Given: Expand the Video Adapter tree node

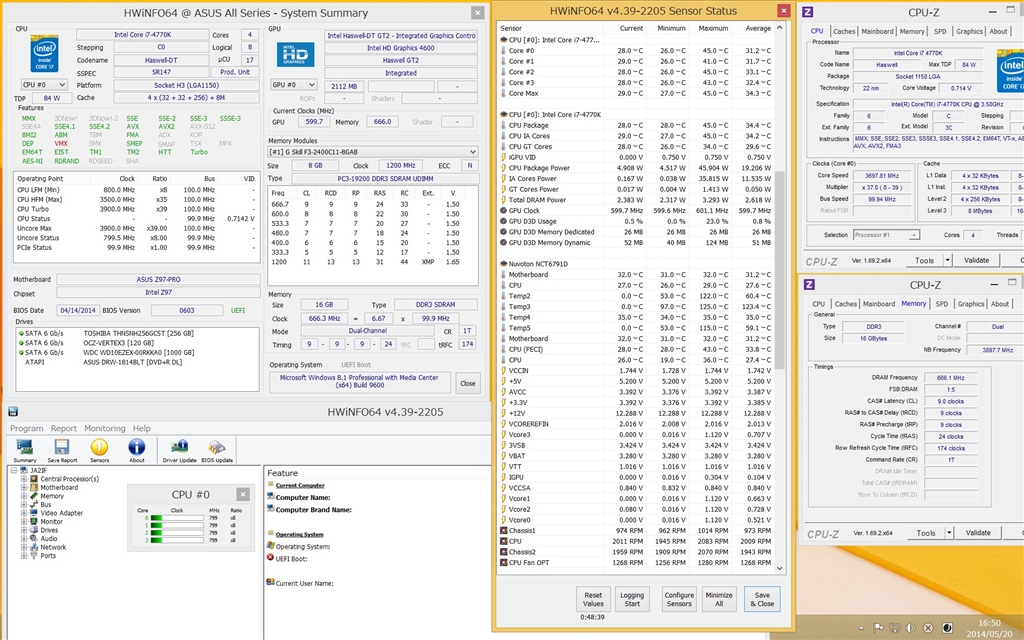Looking at the screenshot, I should coord(23,513).
